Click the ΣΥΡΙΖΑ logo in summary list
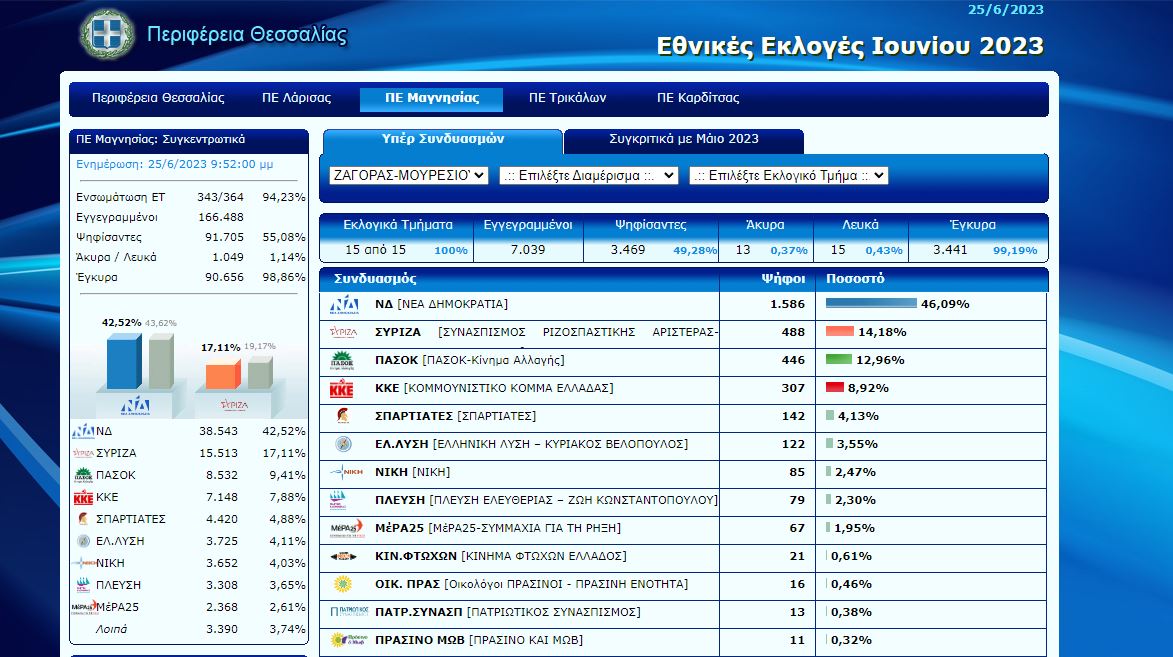1173x657 pixels. click(x=83, y=453)
